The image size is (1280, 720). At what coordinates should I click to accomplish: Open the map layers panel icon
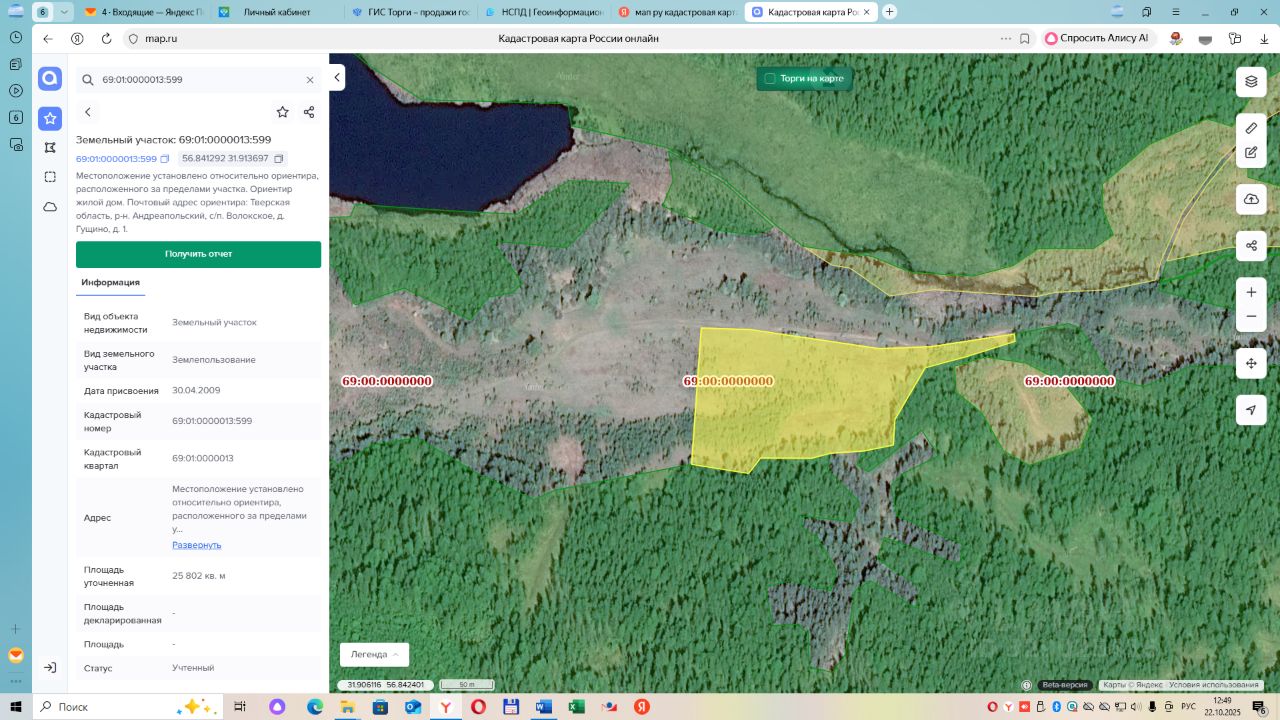click(x=1251, y=81)
